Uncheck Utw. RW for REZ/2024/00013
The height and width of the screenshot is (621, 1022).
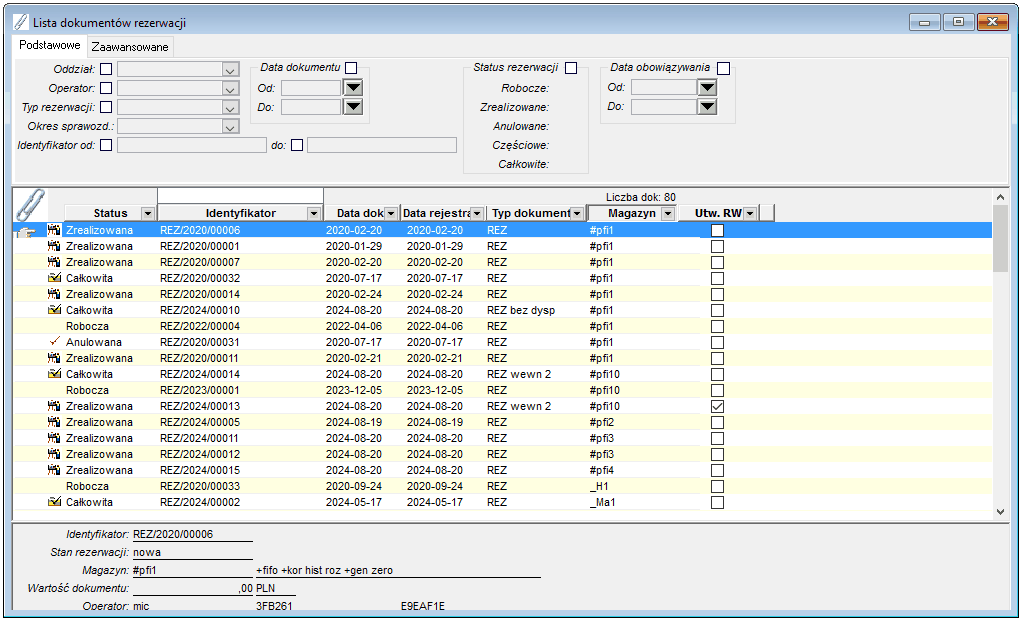pyautogui.click(x=718, y=406)
